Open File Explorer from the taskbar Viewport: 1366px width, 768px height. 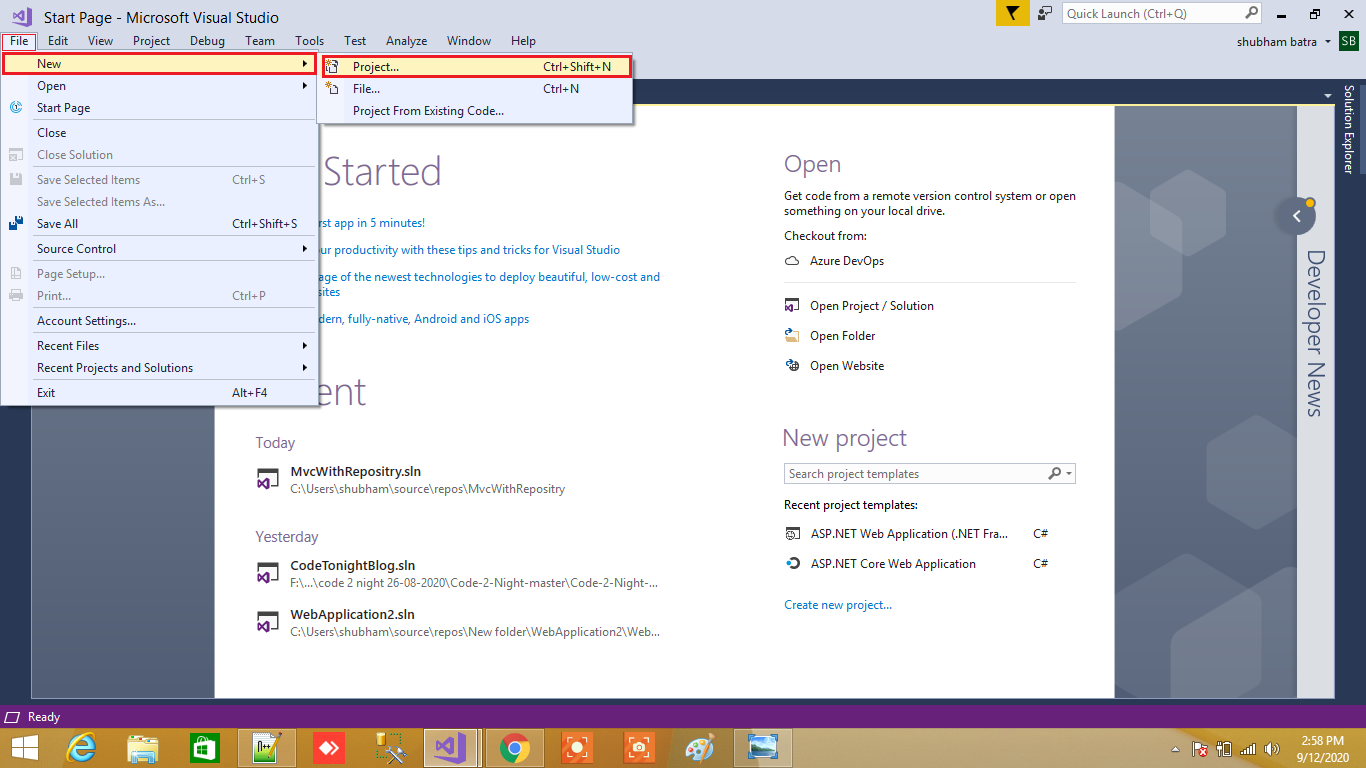click(x=143, y=747)
